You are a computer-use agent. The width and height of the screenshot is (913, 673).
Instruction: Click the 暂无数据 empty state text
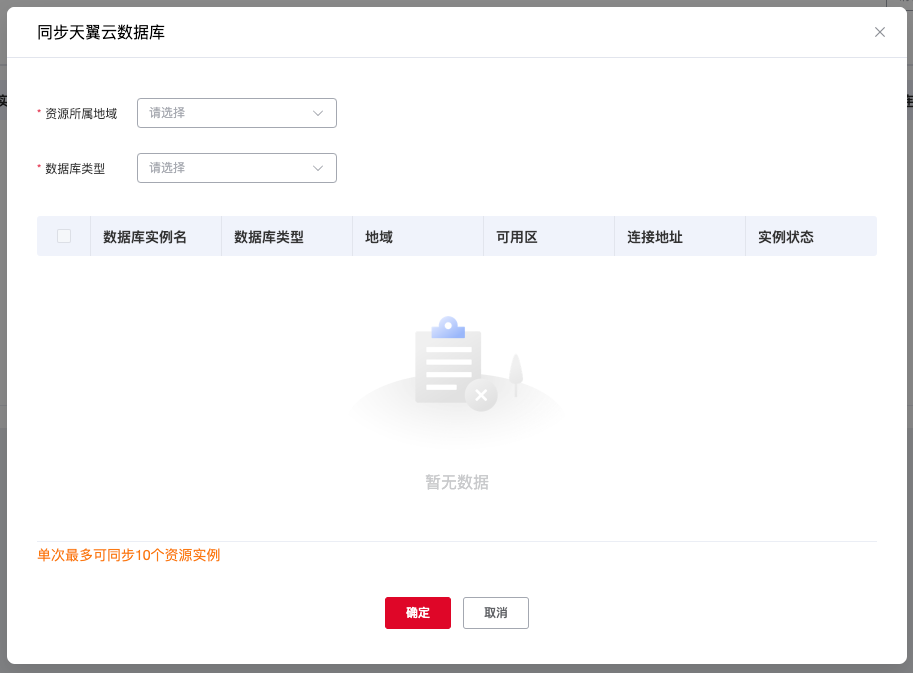[457, 482]
